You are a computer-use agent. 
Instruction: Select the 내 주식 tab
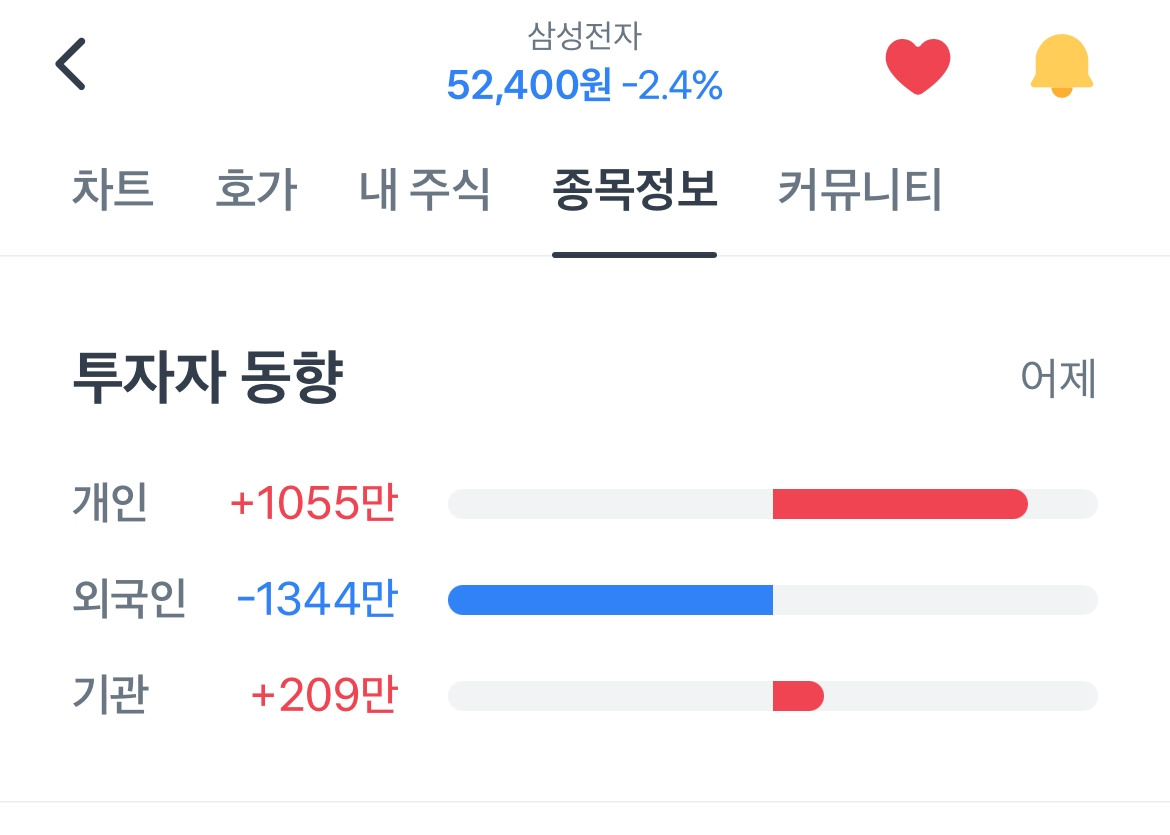click(x=425, y=190)
